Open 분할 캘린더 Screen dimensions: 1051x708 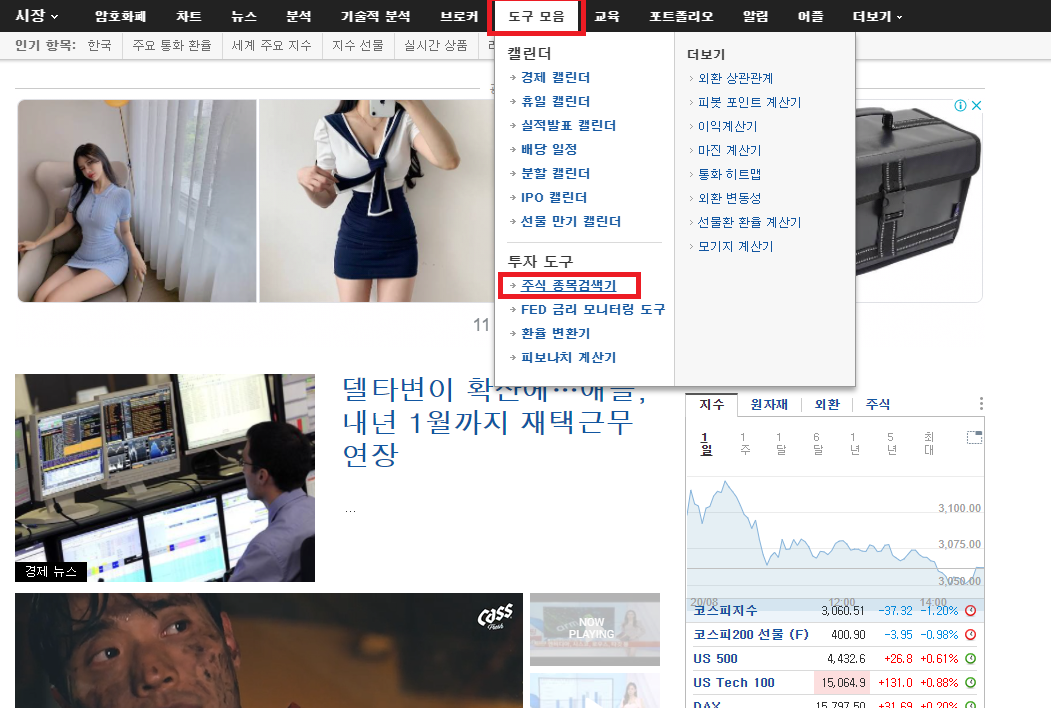click(x=556, y=174)
